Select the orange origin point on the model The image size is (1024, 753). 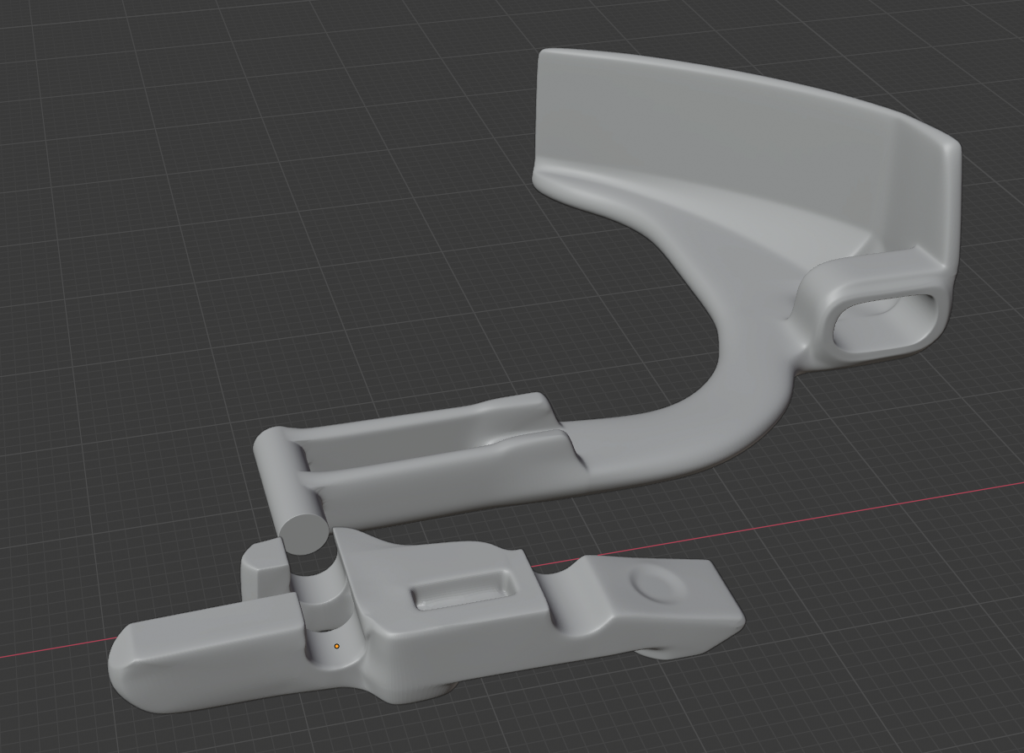[337, 646]
